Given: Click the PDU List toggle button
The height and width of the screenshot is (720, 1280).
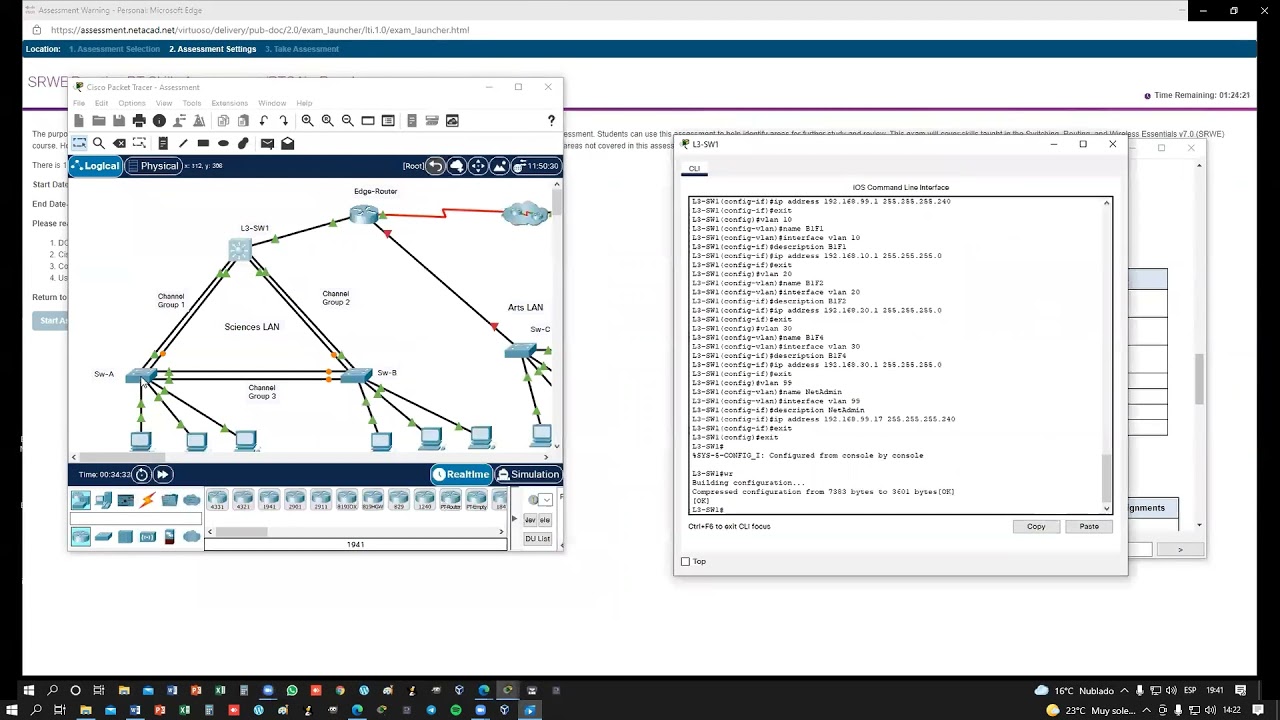Looking at the screenshot, I should 537,538.
